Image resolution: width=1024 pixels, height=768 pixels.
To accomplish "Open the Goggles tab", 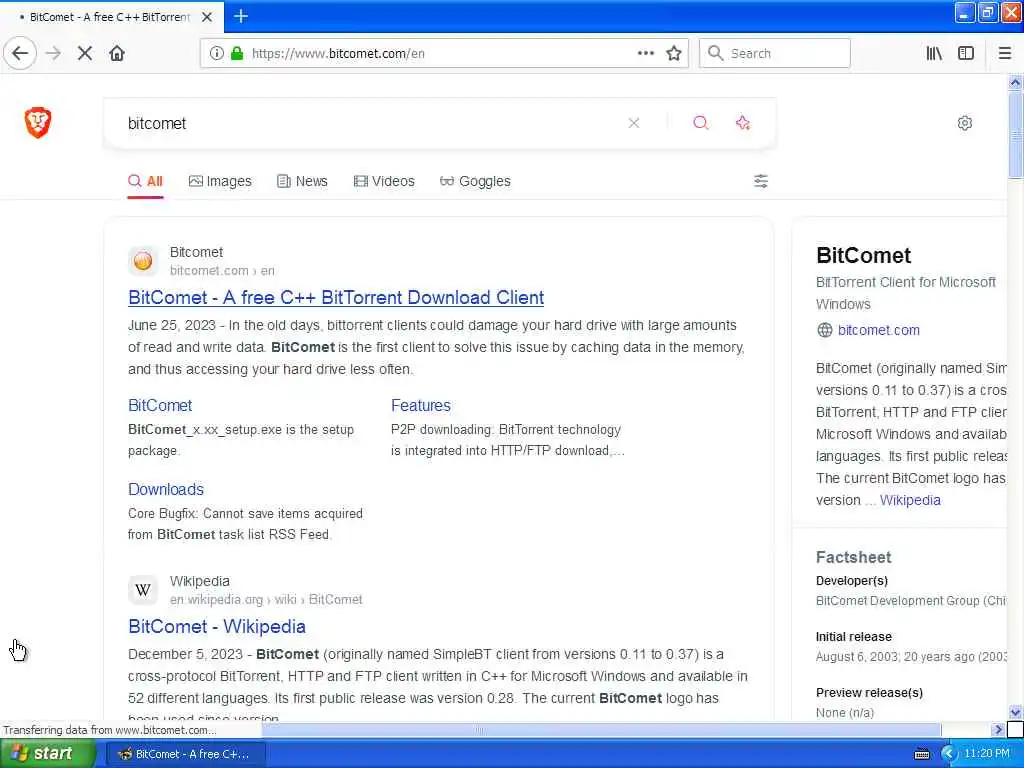I will pyautogui.click(x=475, y=181).
